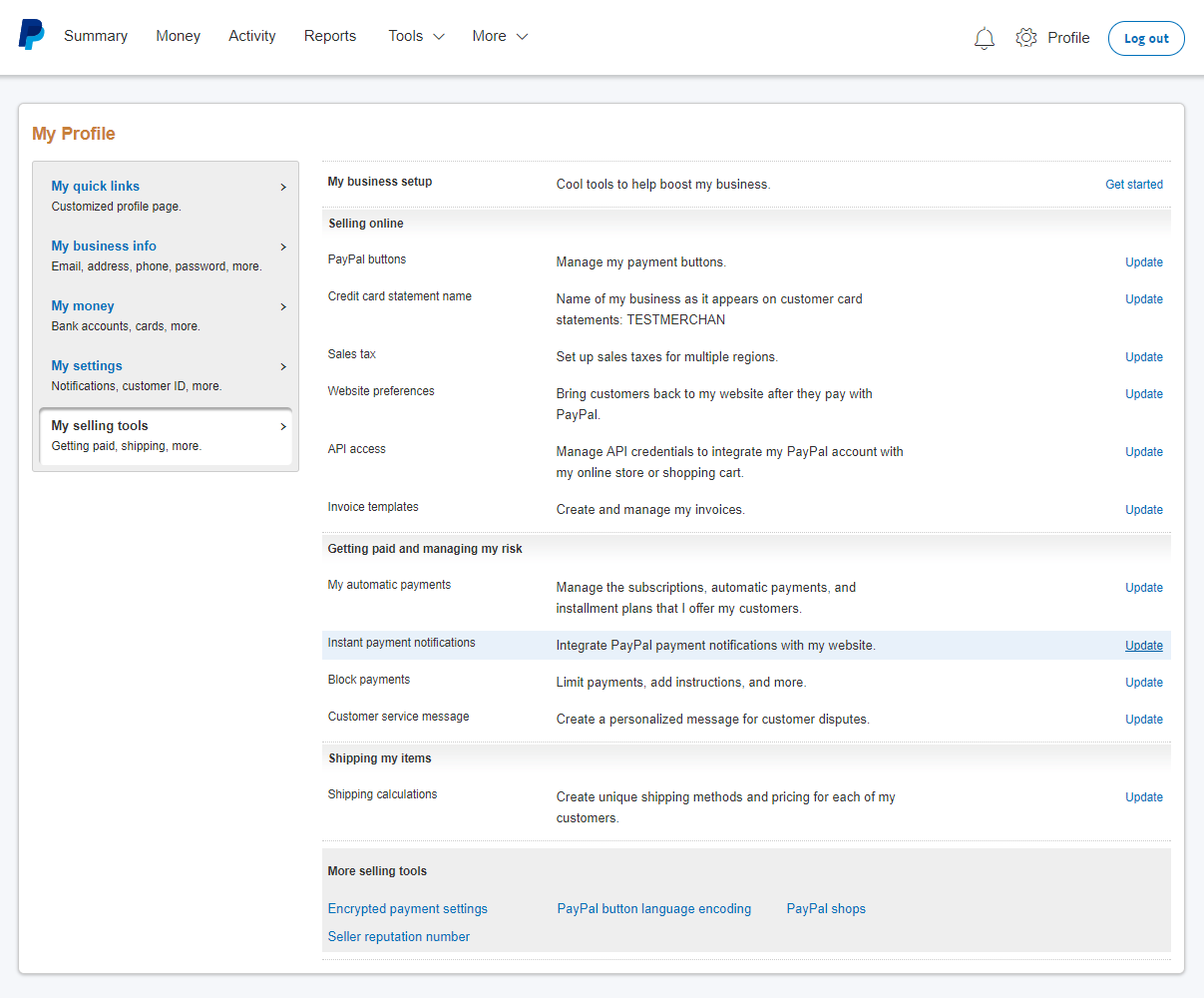Click the chevron beside My business info

pyautogui.click(x=283, y=247)
